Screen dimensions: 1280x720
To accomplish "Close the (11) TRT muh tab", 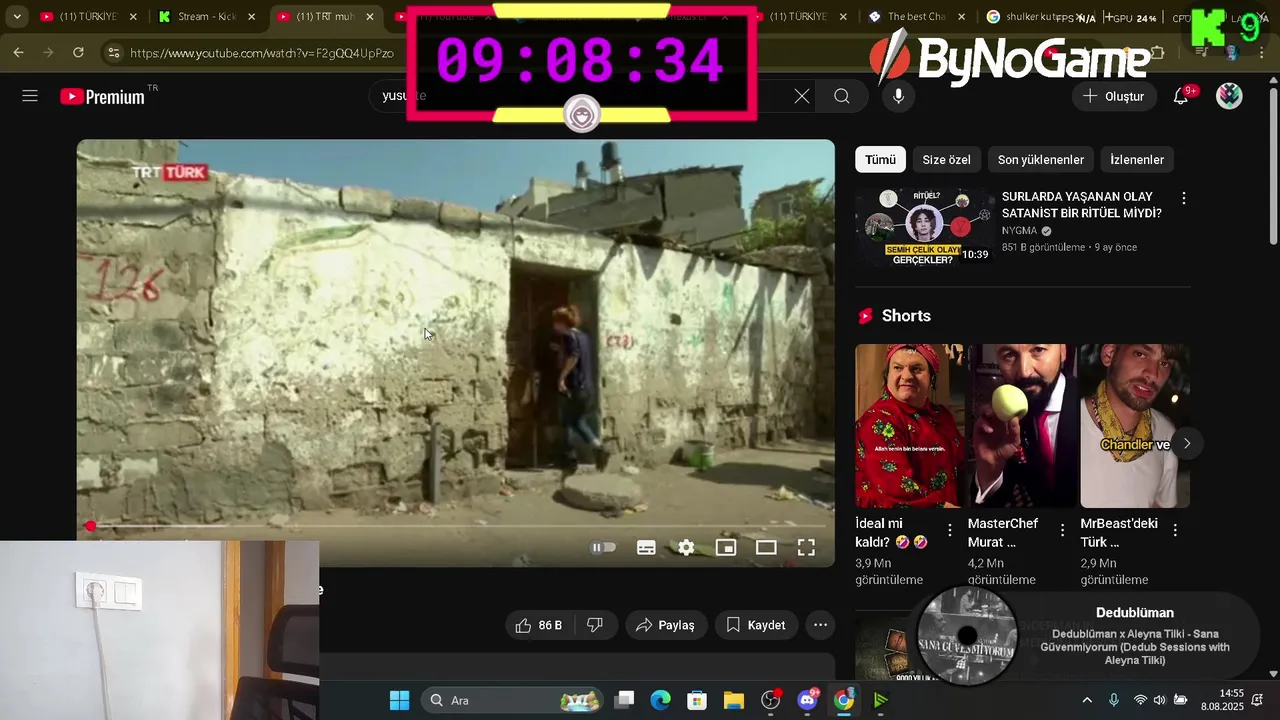I will [370, 17].
